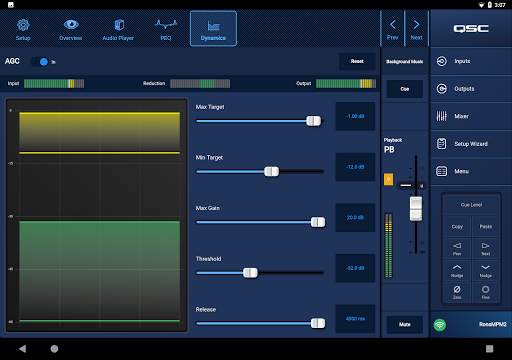The width and height of the screenshot is (512, 360).
Task: Click the Next control arrow icon
Action: coord(486,246)
